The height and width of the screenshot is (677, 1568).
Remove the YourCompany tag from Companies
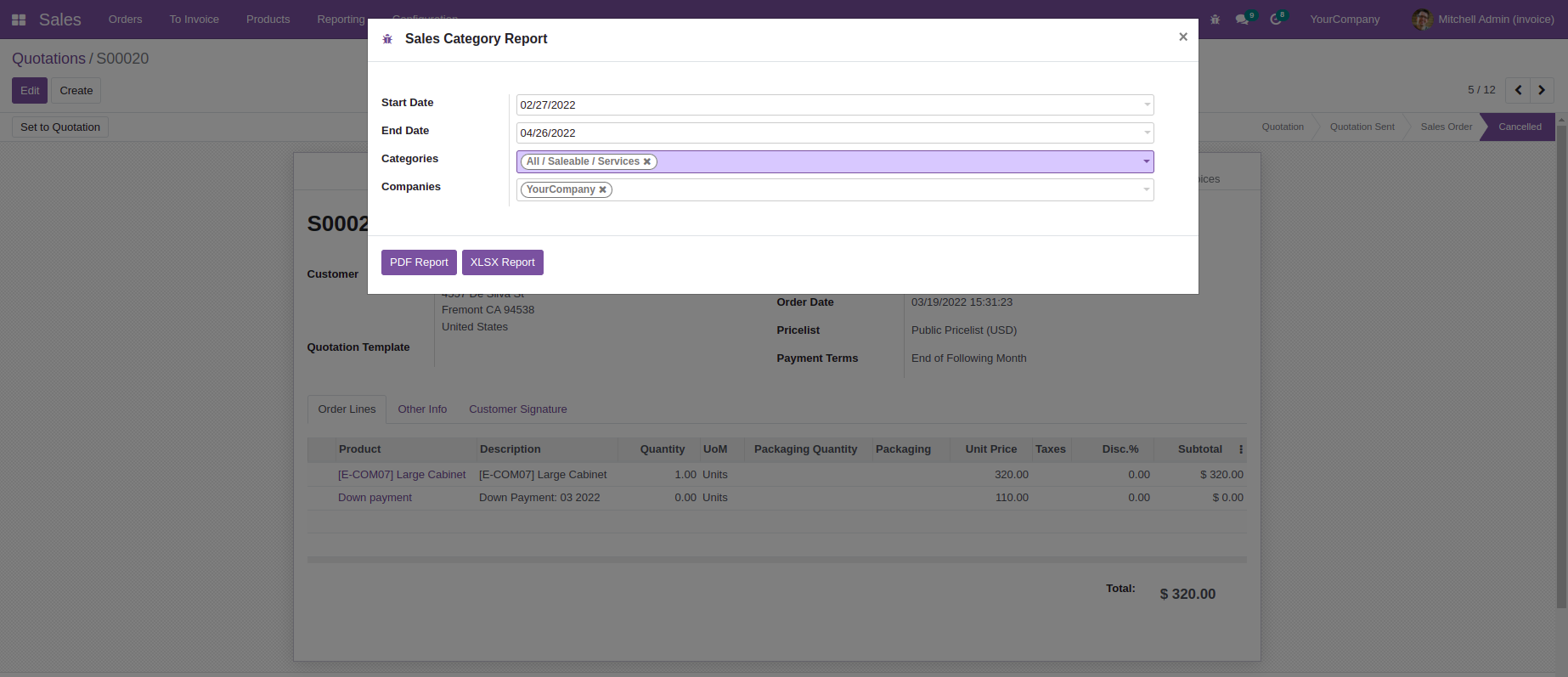click(603, 189)
